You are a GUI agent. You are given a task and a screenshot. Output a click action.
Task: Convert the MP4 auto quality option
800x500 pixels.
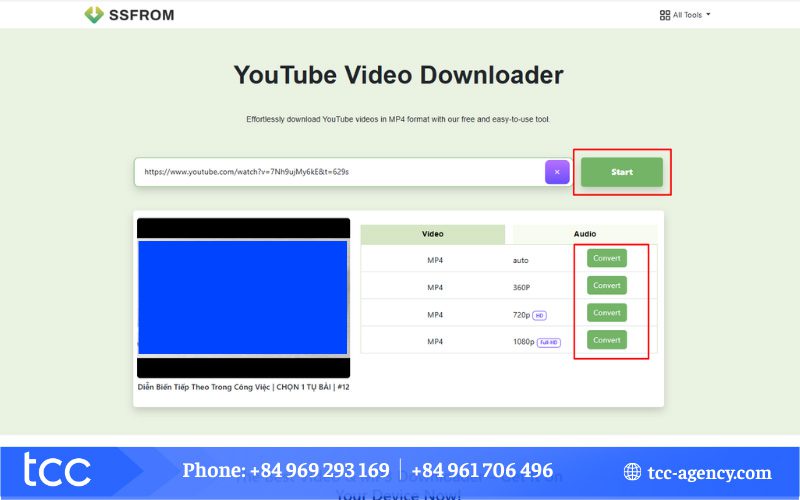tap(607, 258)
